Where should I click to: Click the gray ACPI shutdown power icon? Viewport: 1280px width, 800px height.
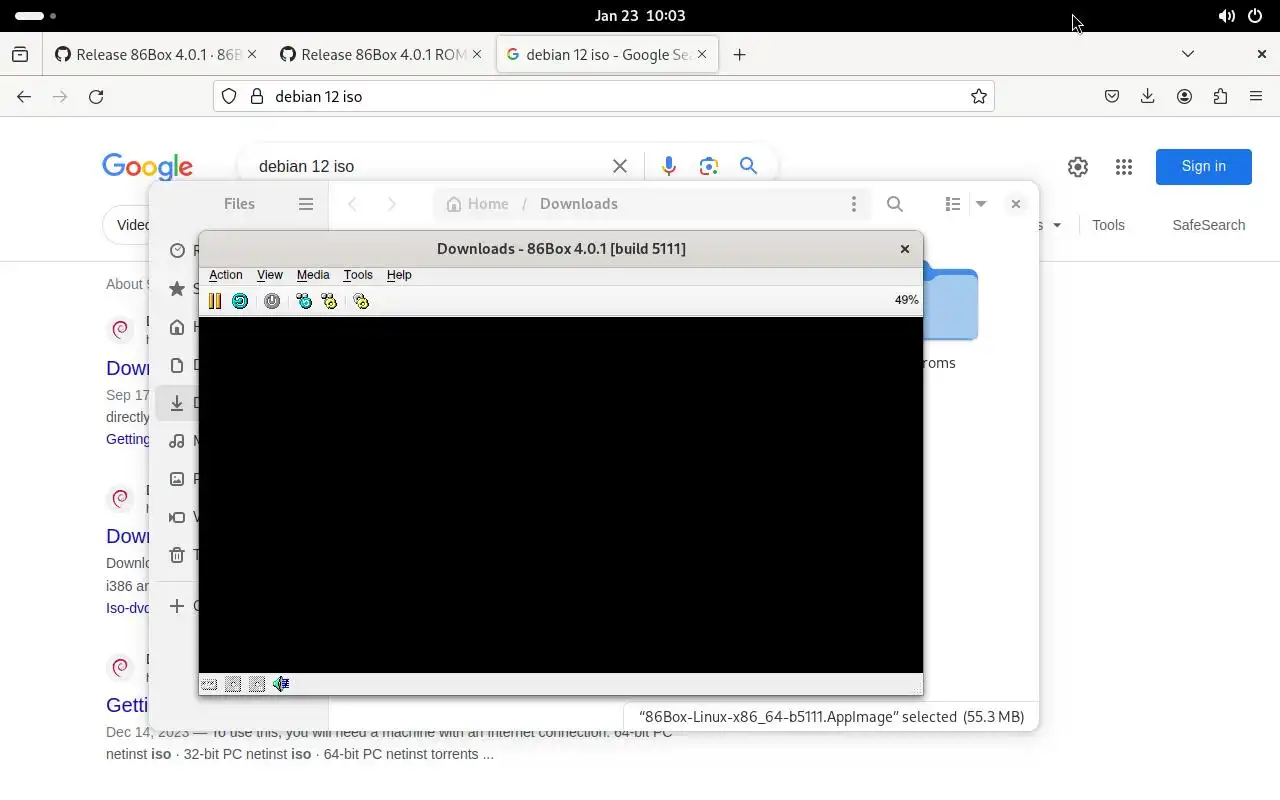[x=272, y=301]
